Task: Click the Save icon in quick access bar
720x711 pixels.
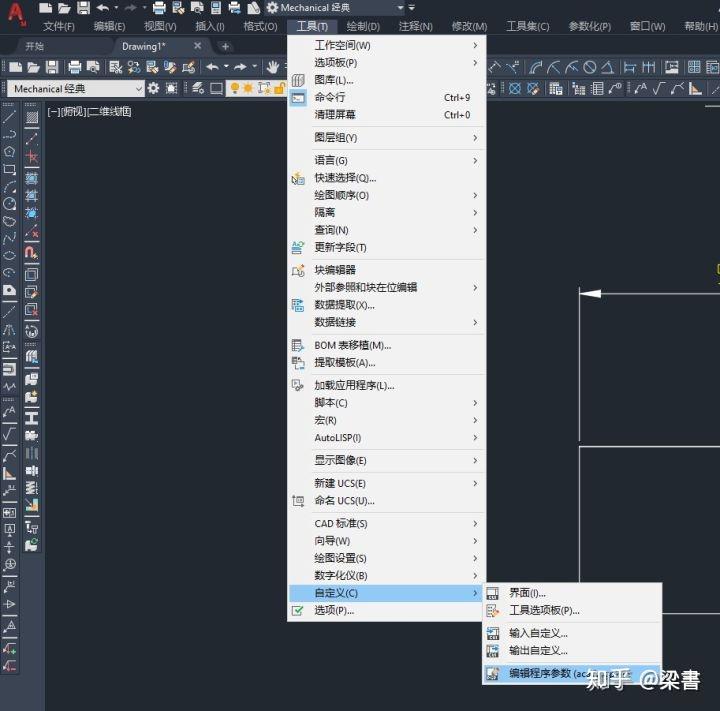Action: [84, 8]
